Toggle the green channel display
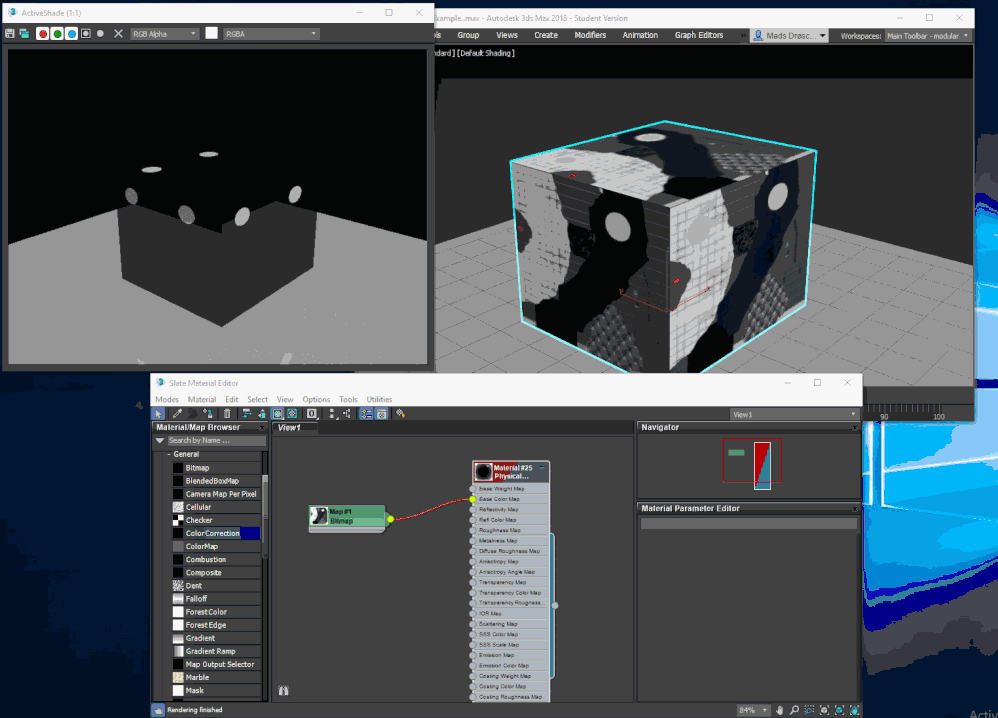 coord(57,33)
